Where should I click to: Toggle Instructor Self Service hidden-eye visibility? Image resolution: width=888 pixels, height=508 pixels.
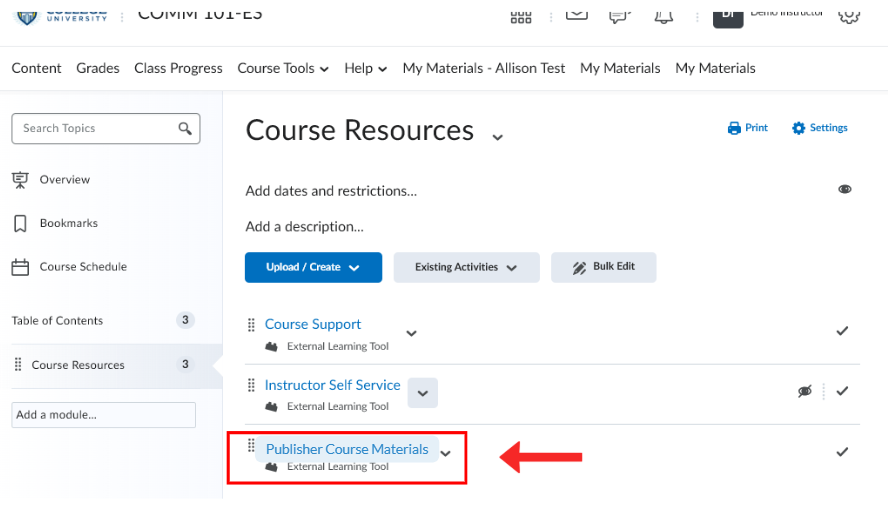pos(805,391)
